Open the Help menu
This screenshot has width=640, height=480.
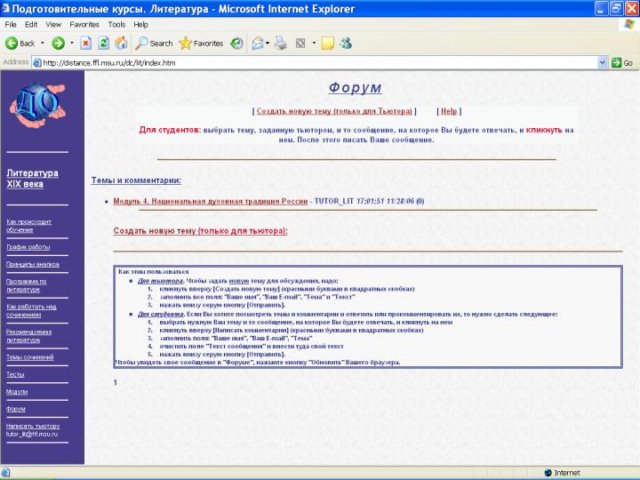(x=141, y=24)
